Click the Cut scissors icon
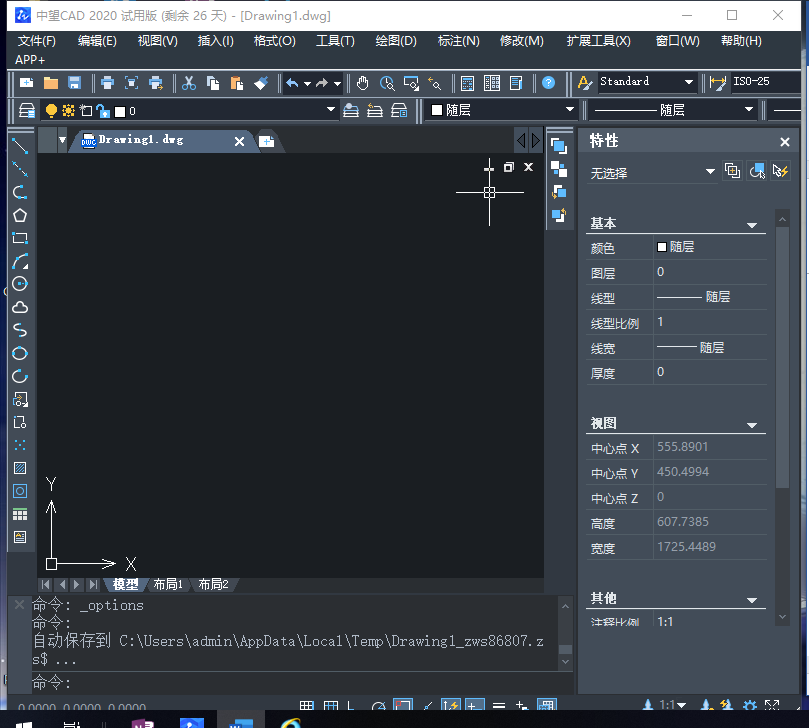809x728 pixels. point(189,83)
